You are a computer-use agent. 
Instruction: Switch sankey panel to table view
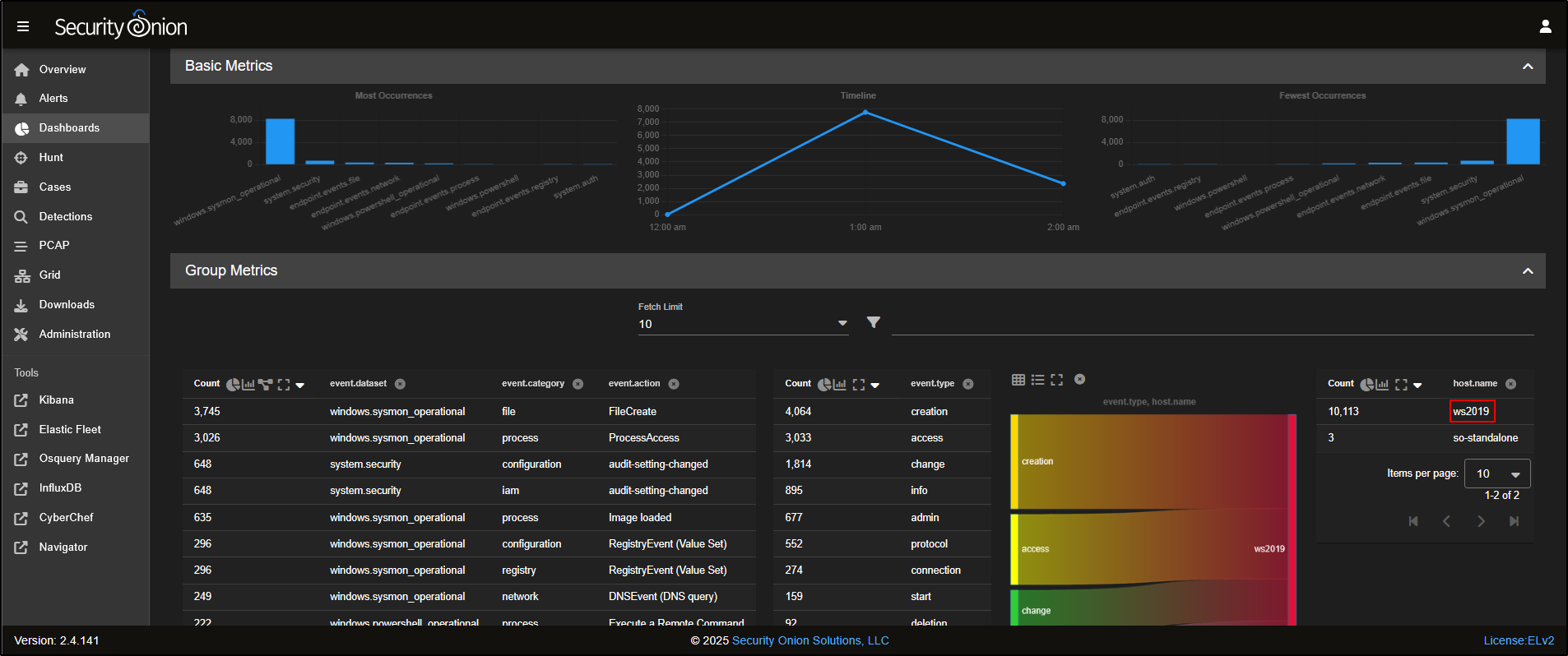tap(1018, 380)
